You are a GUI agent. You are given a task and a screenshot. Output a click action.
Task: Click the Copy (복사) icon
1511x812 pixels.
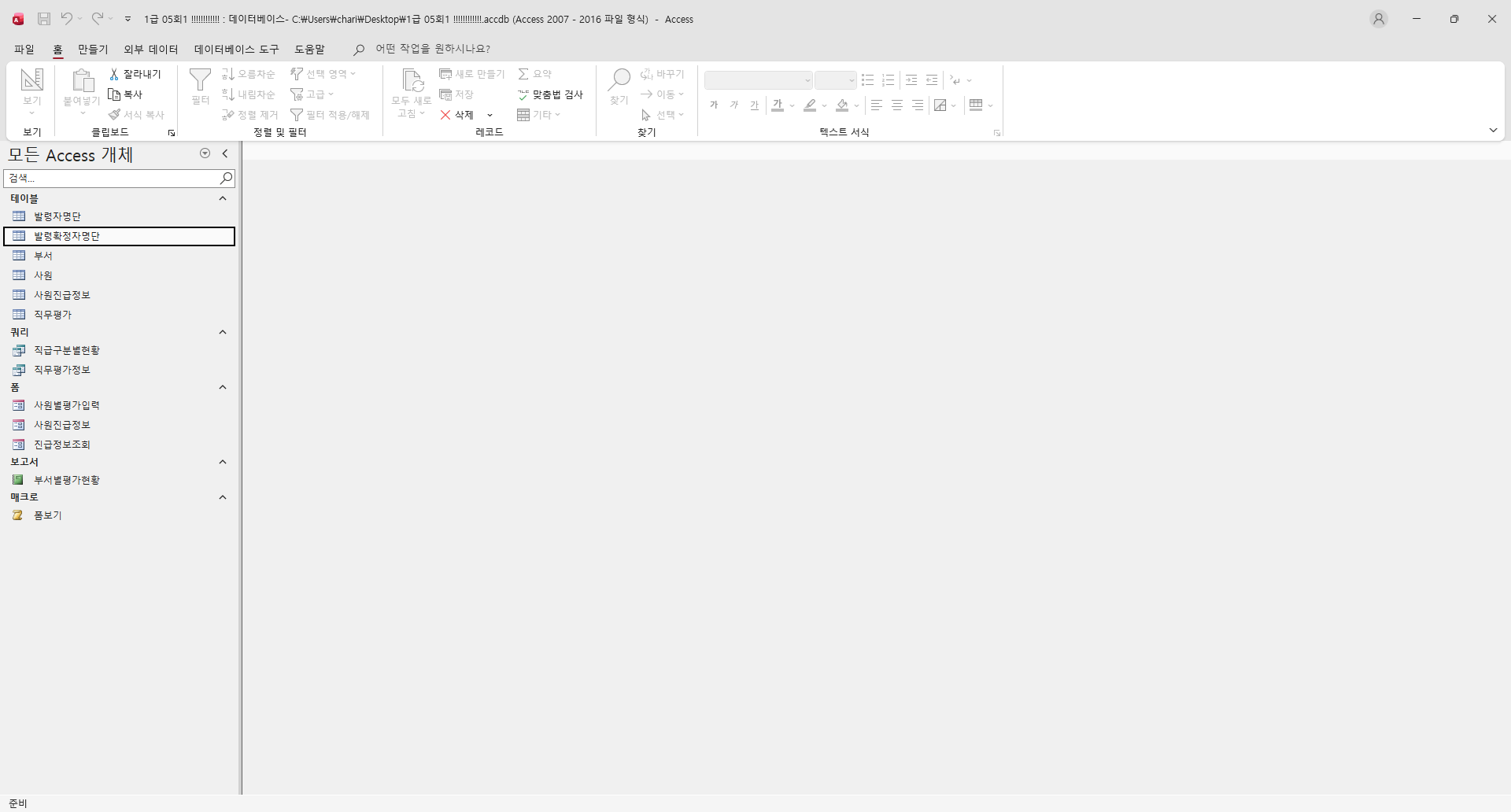point(114,94)
